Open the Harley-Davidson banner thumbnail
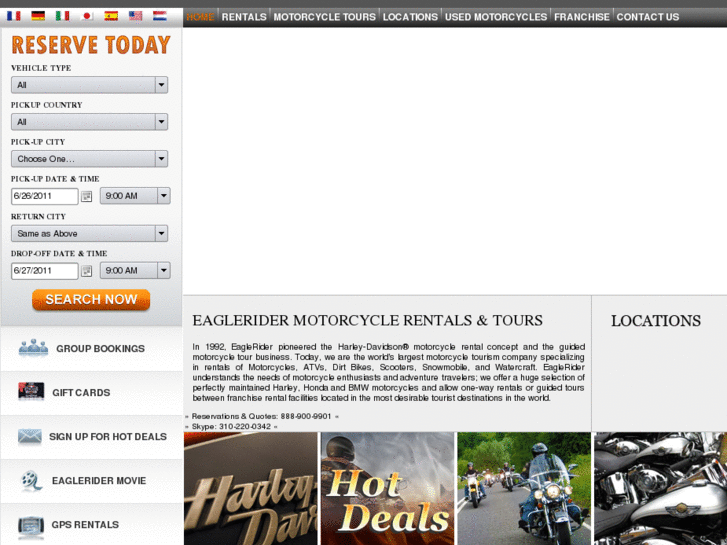This screenshot has width=727, height=545. coord(250,488)
